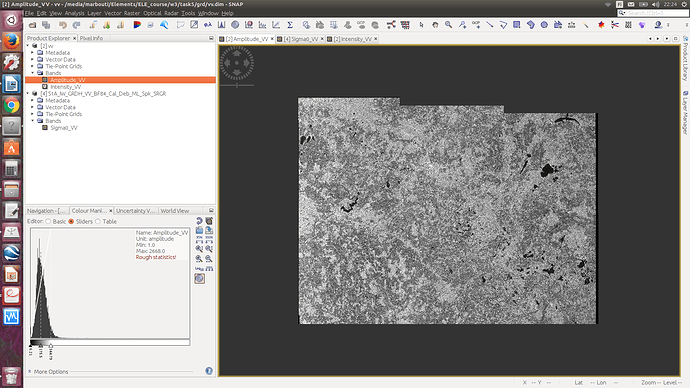Click the white (last) histogram slider handle
Viewport: 690px width, 388px height.
51,346
